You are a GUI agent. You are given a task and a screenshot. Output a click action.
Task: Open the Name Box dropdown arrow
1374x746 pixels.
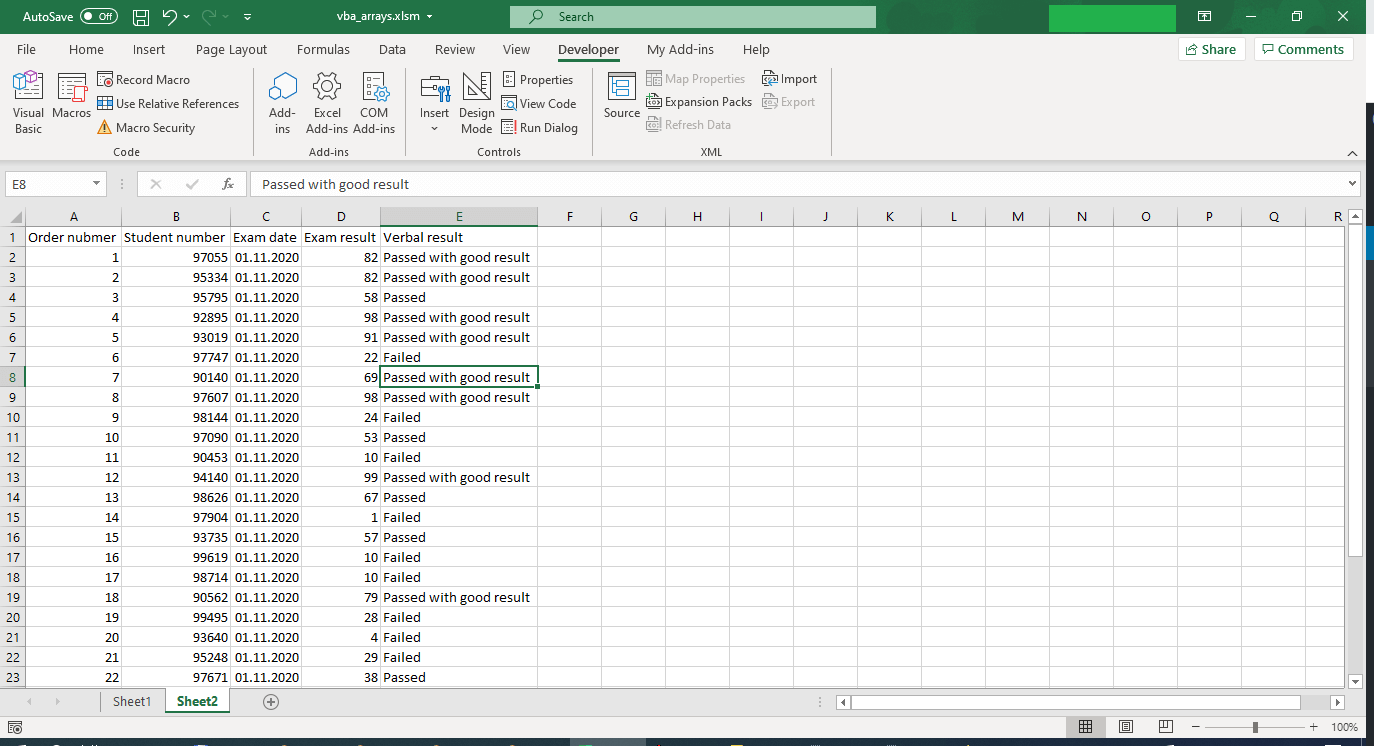click(97, 184)
